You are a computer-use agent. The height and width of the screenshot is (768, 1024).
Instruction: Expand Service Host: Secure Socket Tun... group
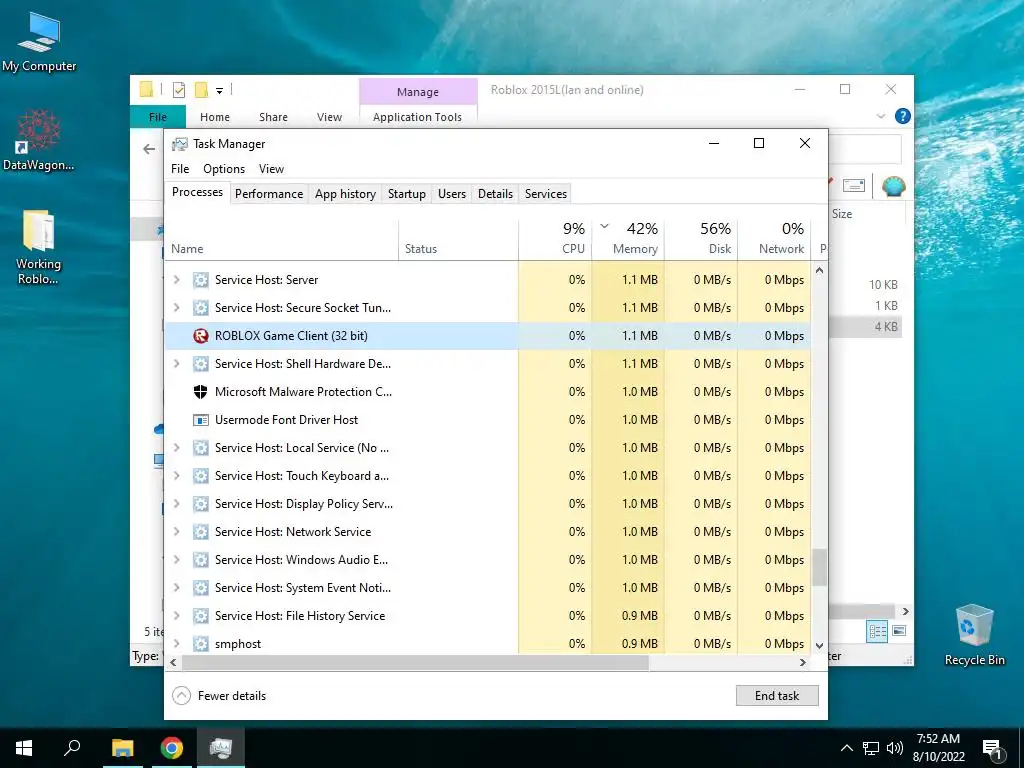pyautogui.click(x=176, y=308)
